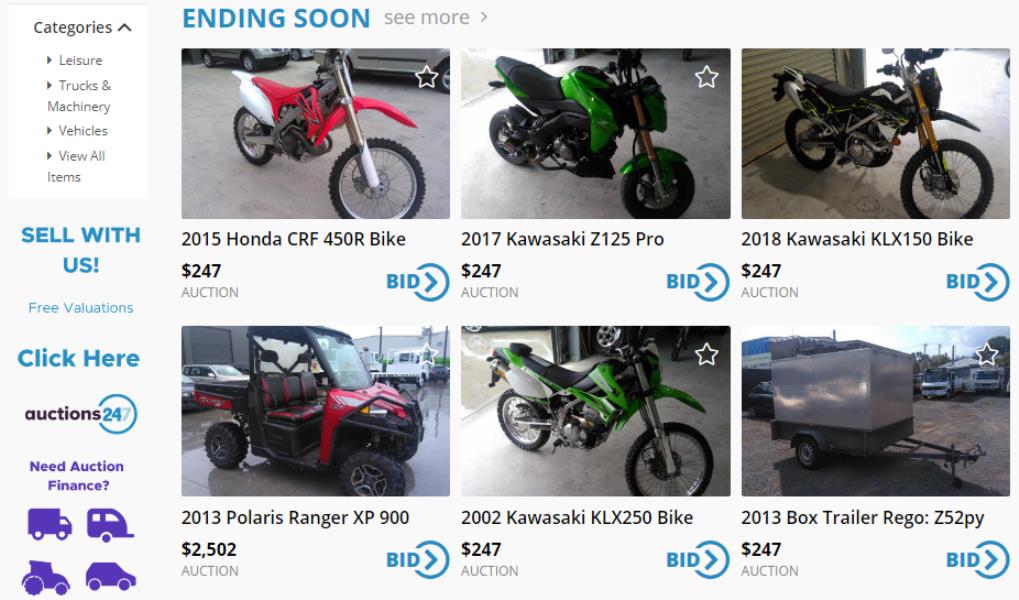This screenshot has width=1019, height=600.
Task: Star the 2002 Kawasaki KLX250 listing
Action: coord(706,355)
